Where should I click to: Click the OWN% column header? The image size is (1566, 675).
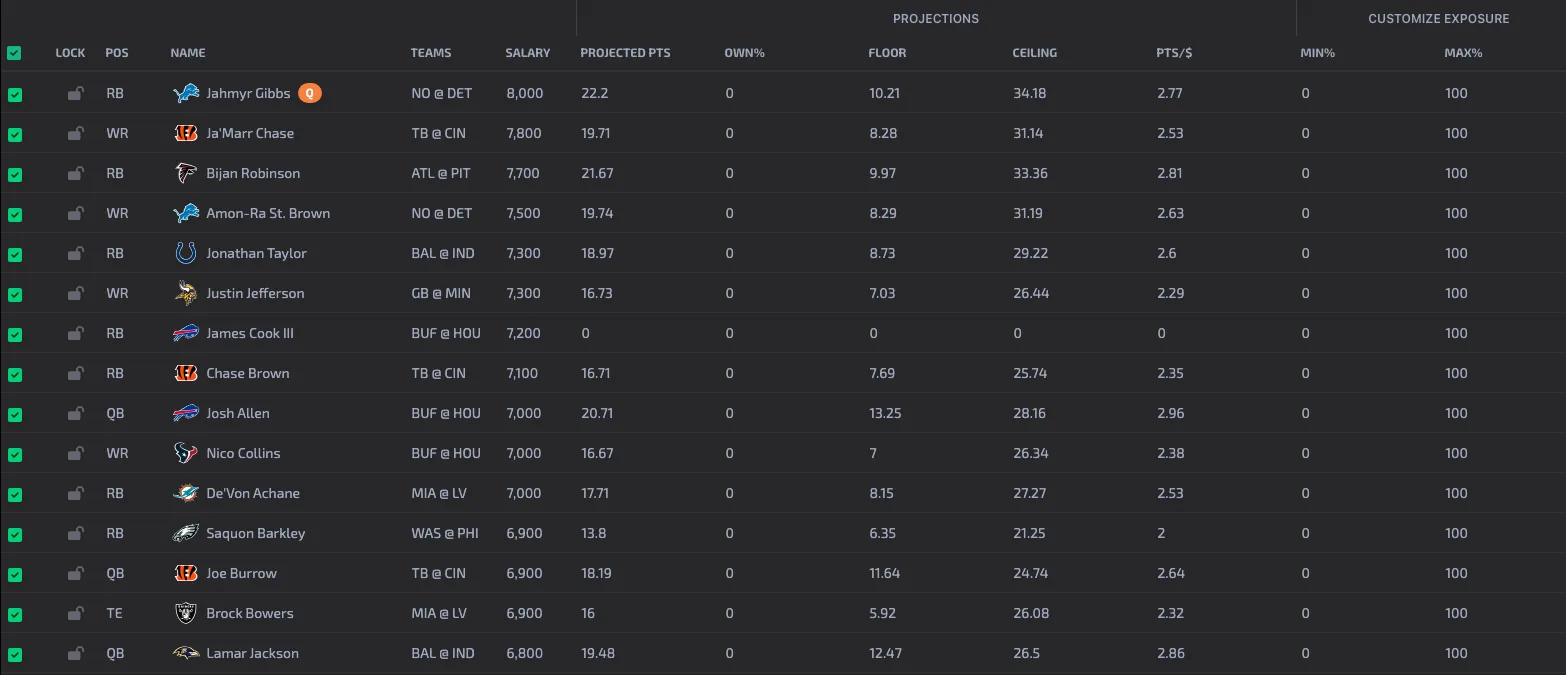pyautogui.click(x=744, y=53)
